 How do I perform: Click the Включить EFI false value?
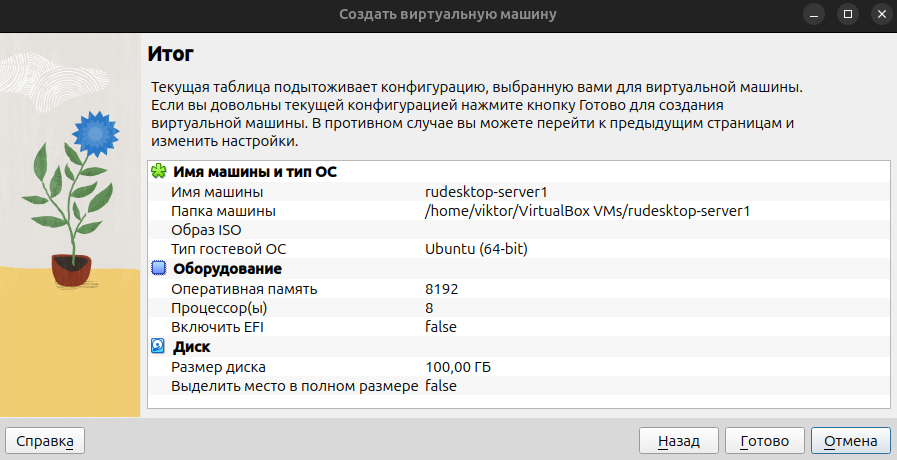pos(441,327)
